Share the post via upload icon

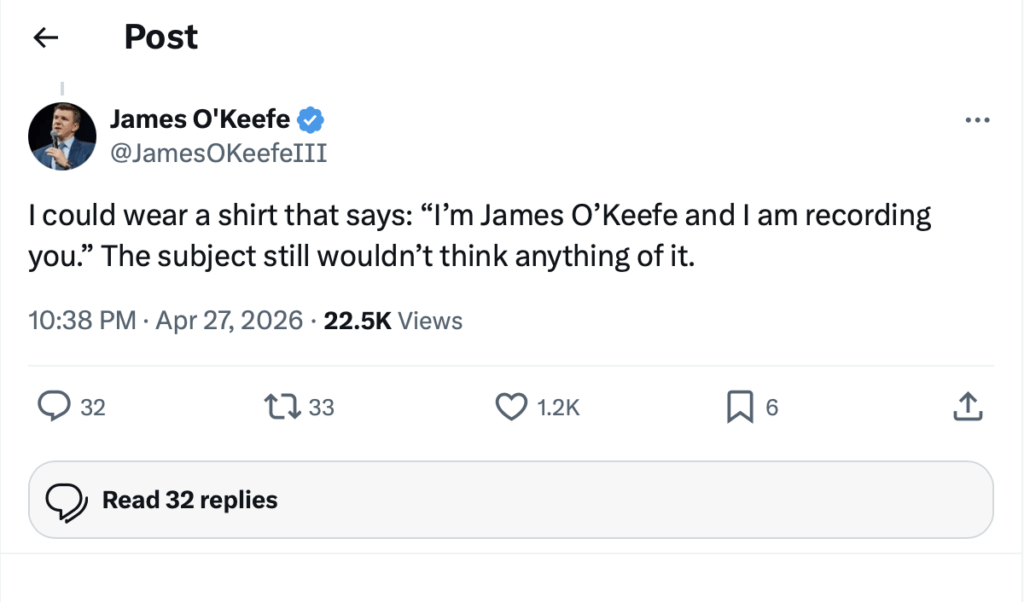(969, 406)
